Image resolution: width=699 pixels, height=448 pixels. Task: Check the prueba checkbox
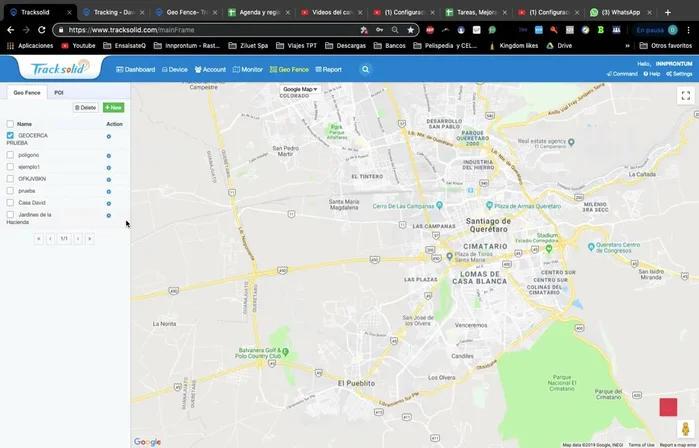pyautogui.click(x=10, y=191)
